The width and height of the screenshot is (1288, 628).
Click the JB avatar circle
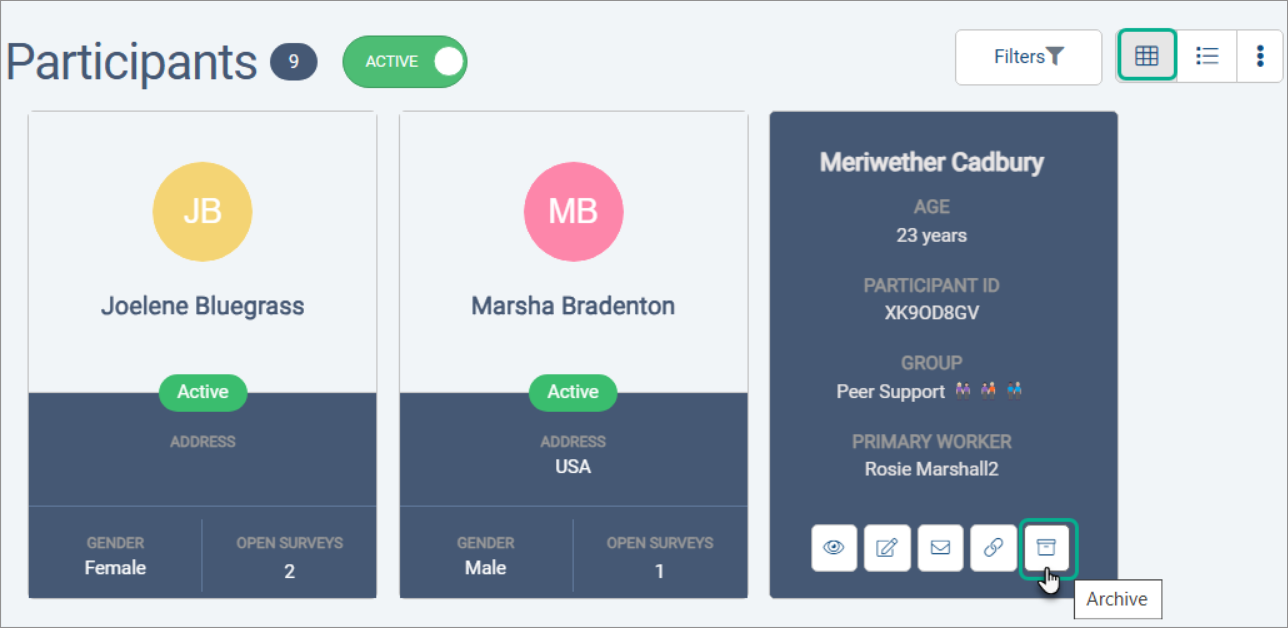coord(202,211)
